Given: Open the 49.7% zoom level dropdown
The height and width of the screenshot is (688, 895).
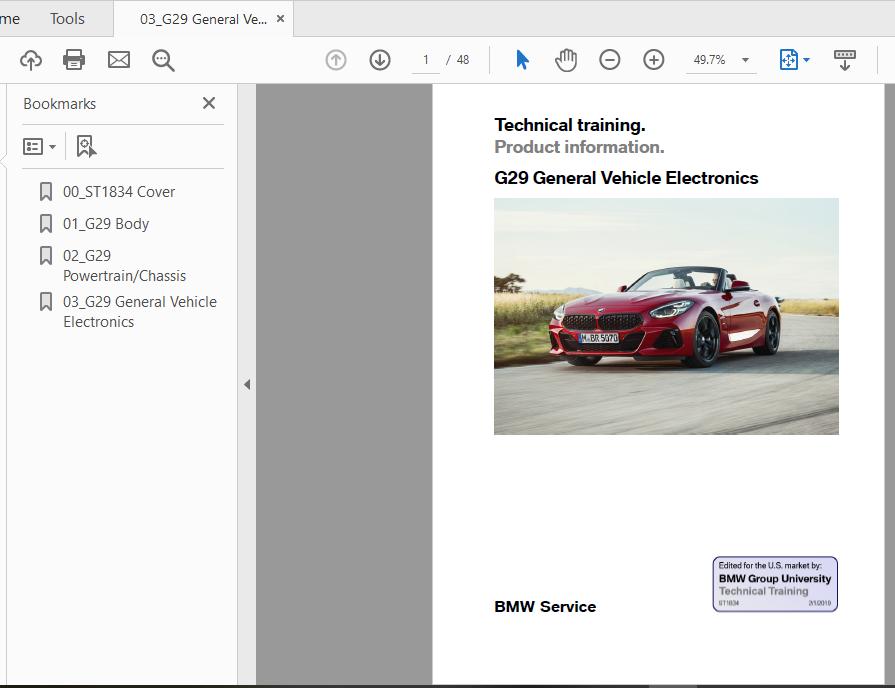Looking at the screenshot, I should coord(745,60).
